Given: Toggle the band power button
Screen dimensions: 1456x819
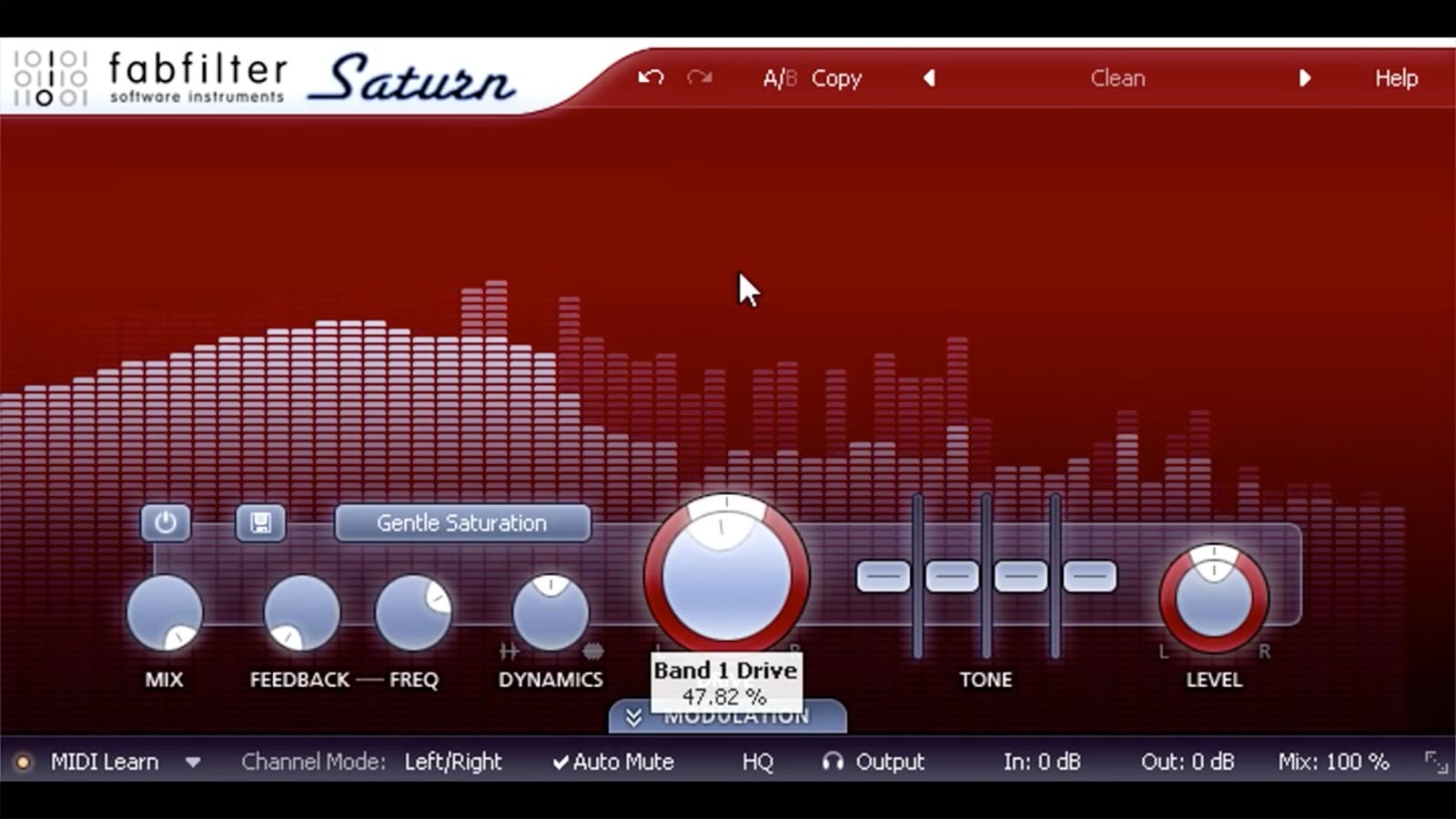Looking at the screenshot, I should coord(166,522).
